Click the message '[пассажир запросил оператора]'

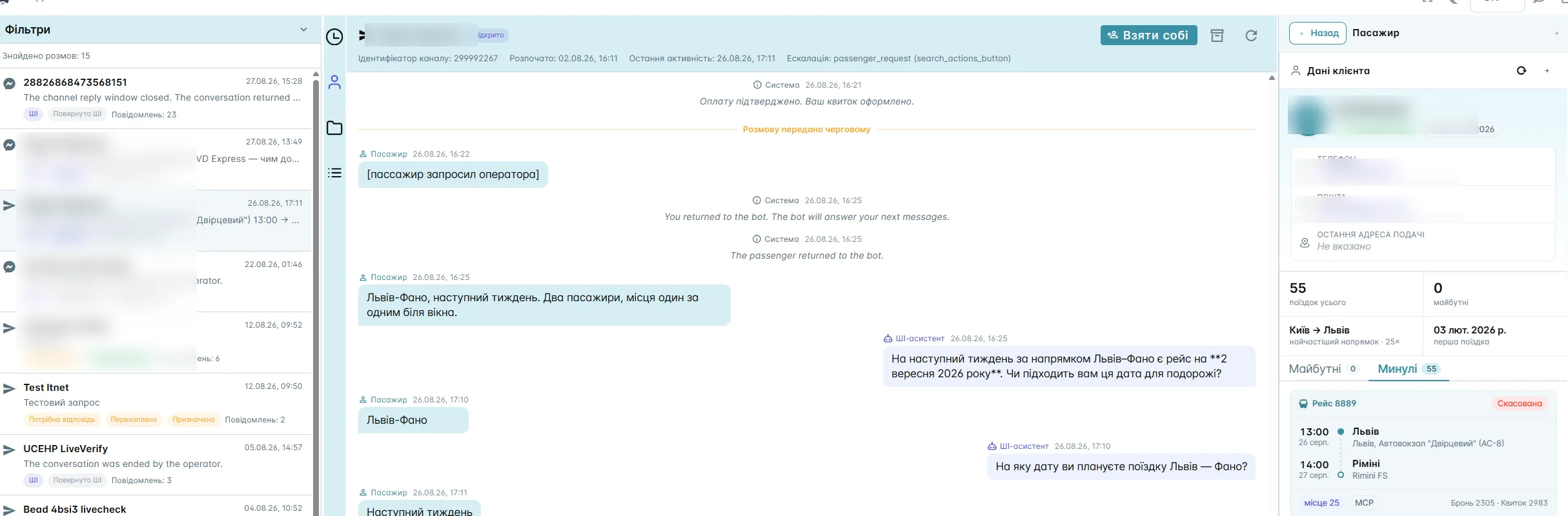(453, 175)
